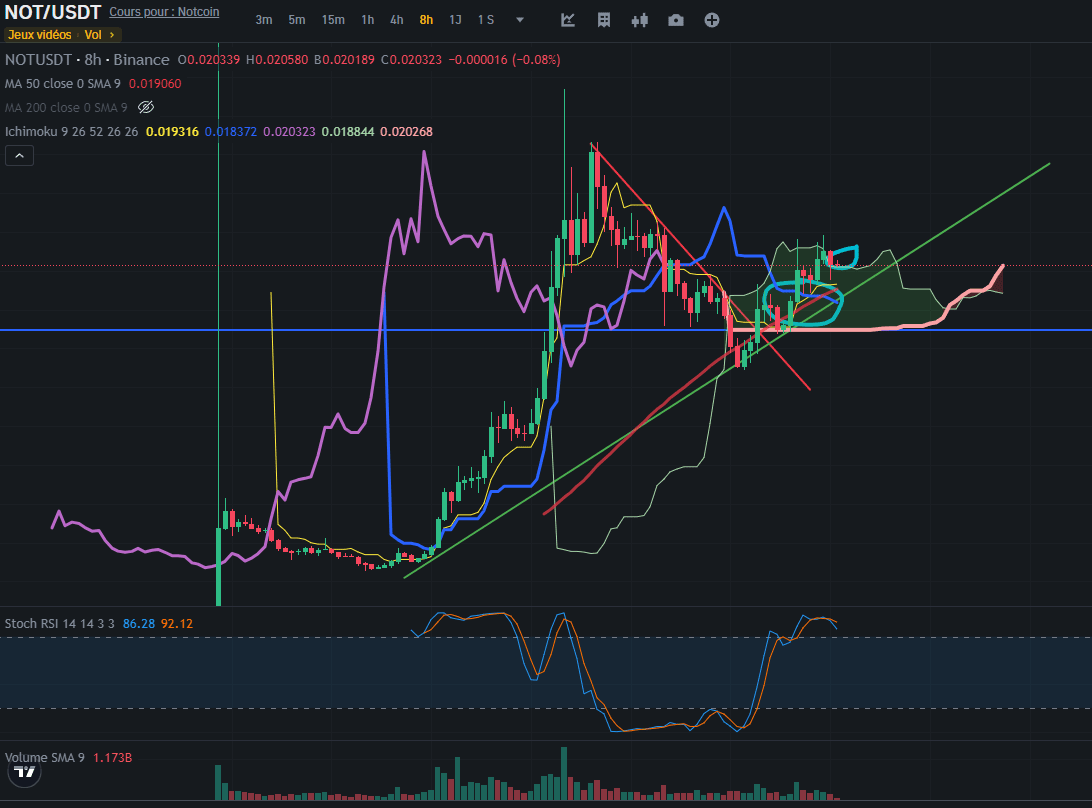1092x808 pixels.
Task: Select the Ichimoku indicator legend
Action: click(x=70, y=131)
